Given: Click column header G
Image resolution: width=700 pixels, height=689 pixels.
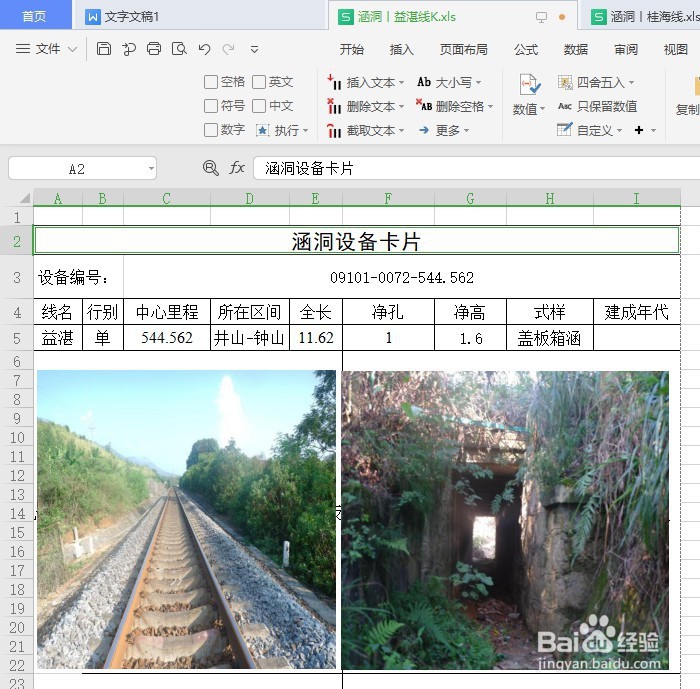Looking at the screenshot, I should pos(470,198).
